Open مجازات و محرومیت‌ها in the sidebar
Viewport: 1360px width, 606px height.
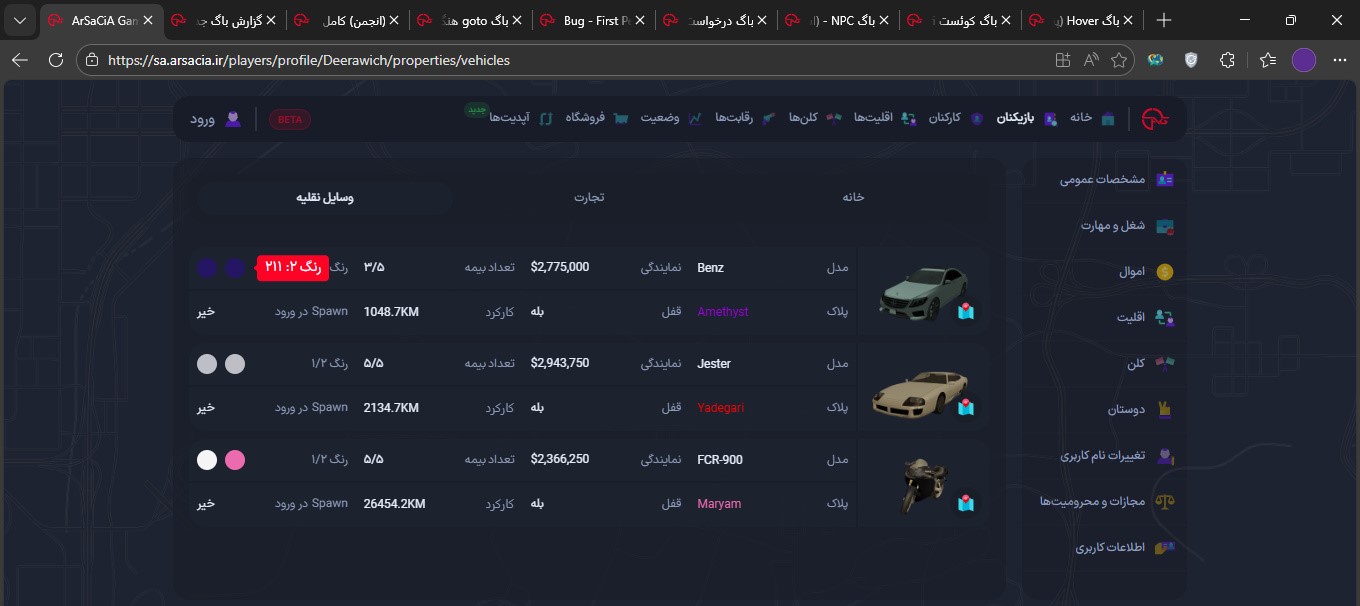tap(1108, 501)
